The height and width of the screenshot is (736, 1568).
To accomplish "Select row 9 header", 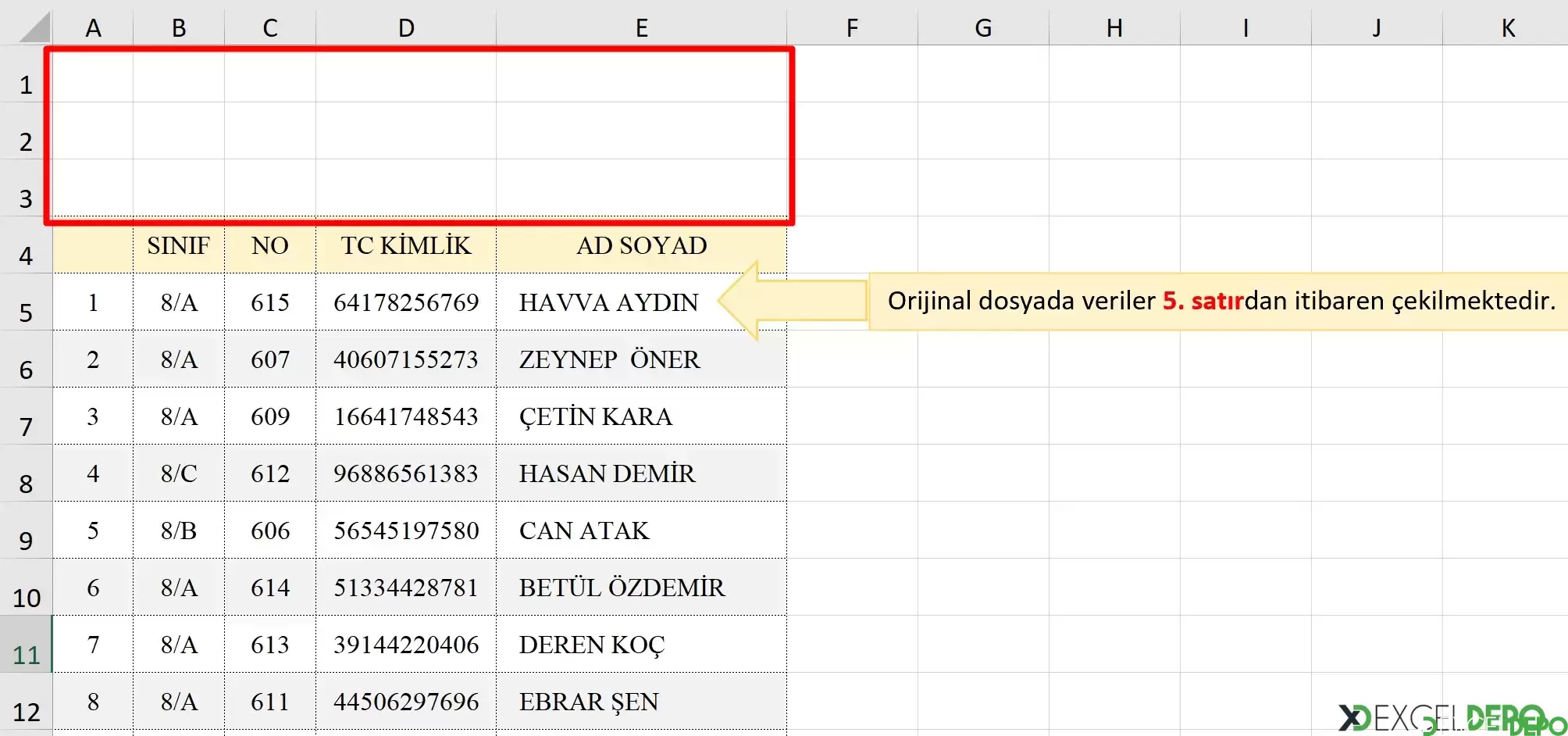I will [x=26, y=530].
